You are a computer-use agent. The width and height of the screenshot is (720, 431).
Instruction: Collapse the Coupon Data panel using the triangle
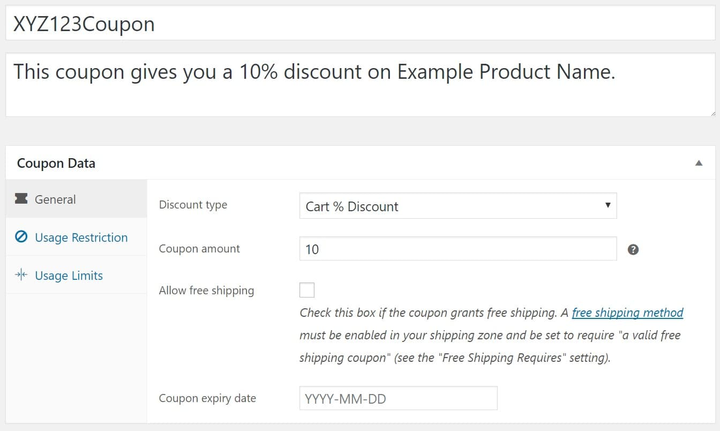pos(699,163)
